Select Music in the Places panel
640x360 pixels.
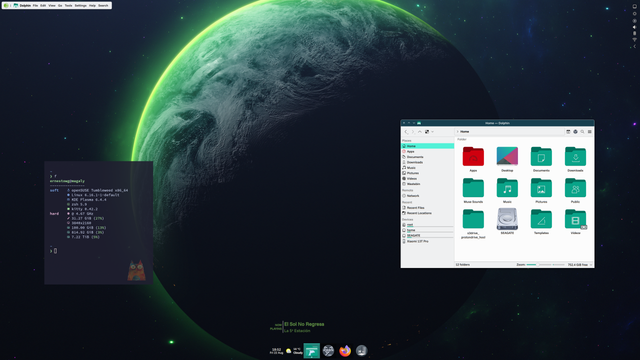(x=427, y=168)
